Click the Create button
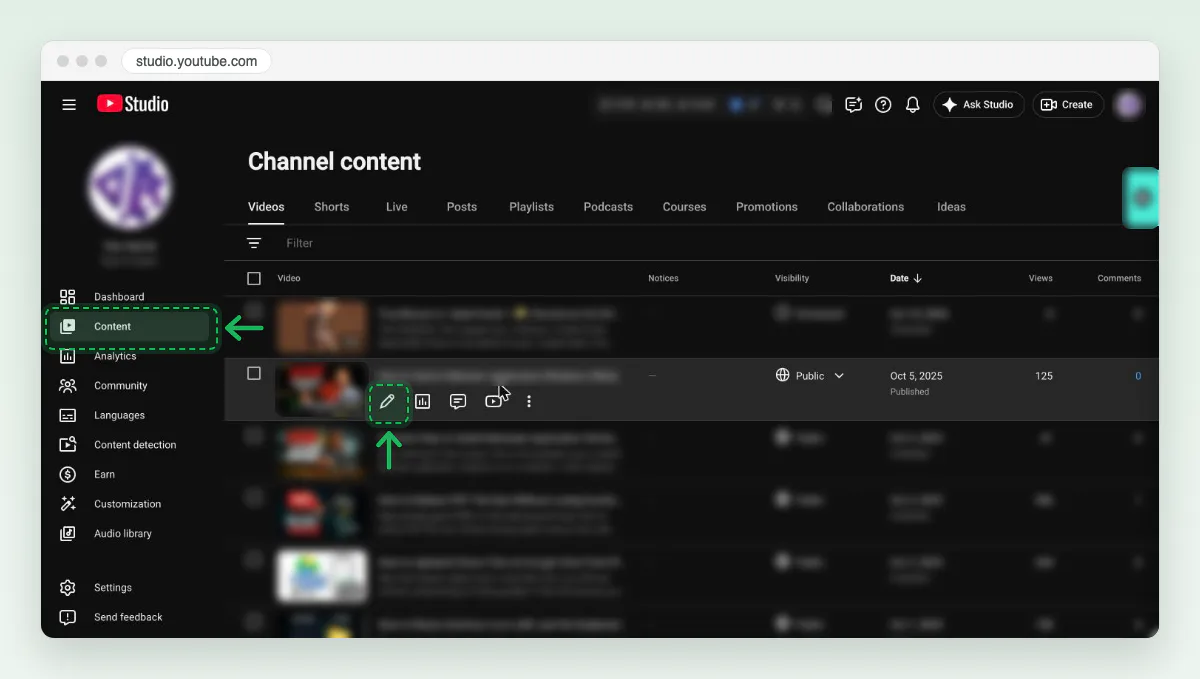 click(x=1067, y=104)
